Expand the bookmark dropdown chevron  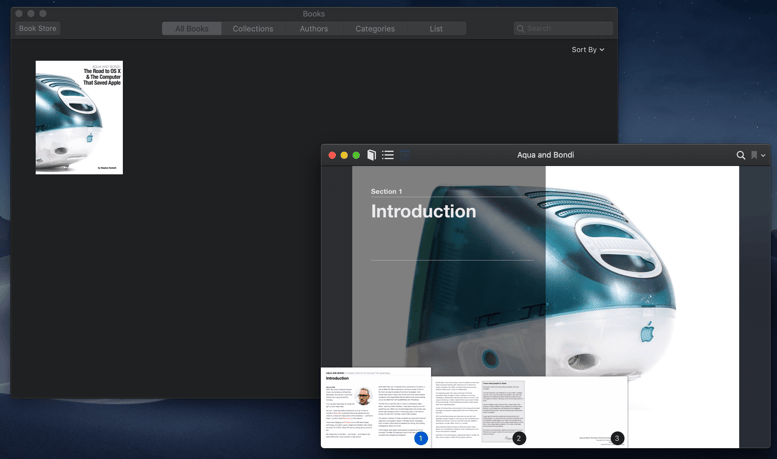coord(763,156)
